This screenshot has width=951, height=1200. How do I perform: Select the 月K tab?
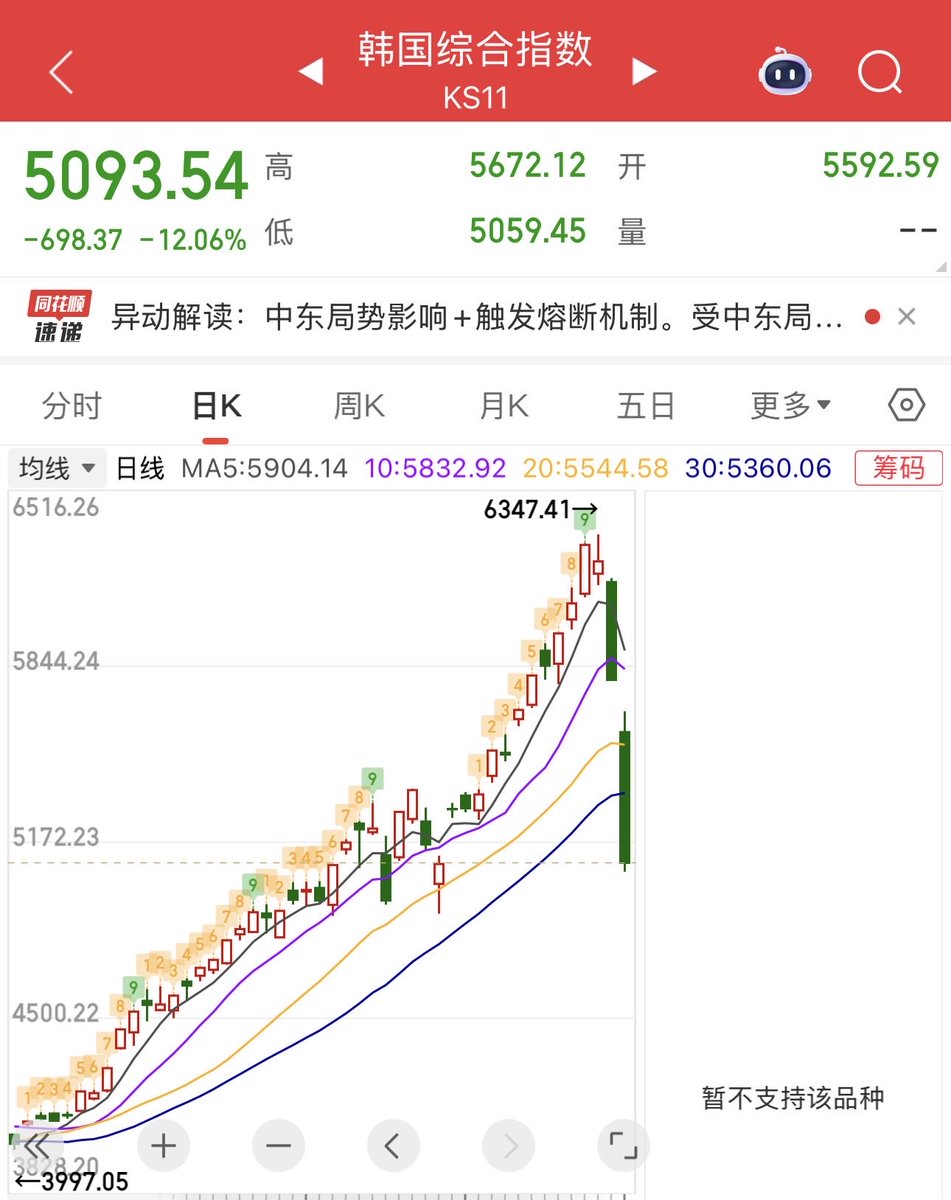[503, 406]
